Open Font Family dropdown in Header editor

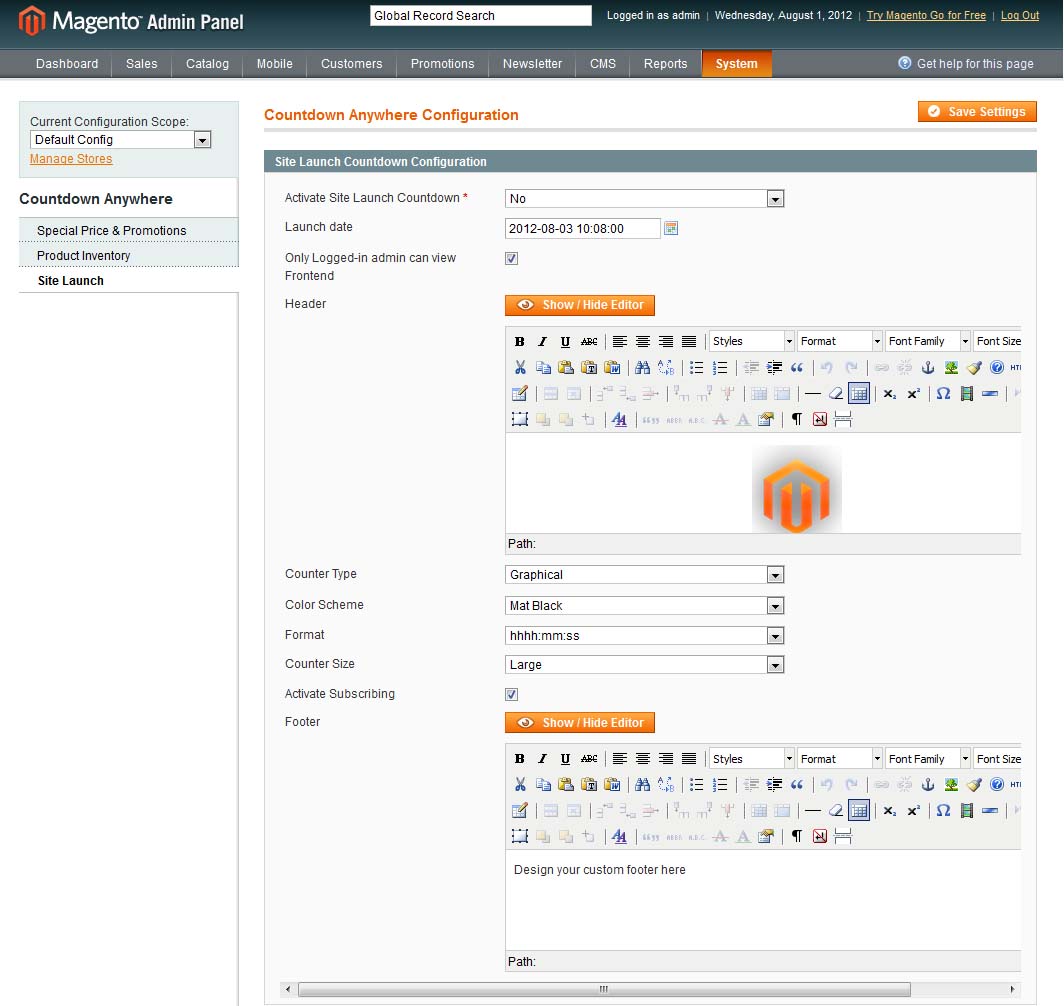928,341
